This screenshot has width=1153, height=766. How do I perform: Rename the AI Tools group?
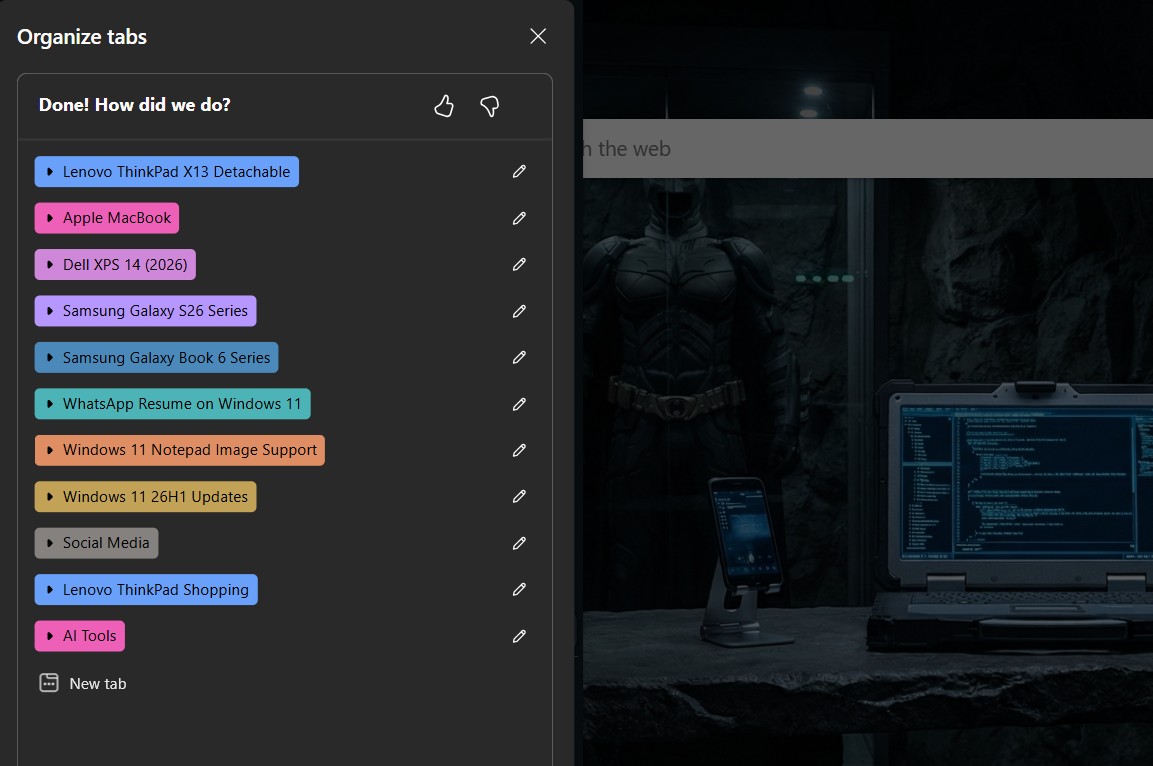click(519, 636)
